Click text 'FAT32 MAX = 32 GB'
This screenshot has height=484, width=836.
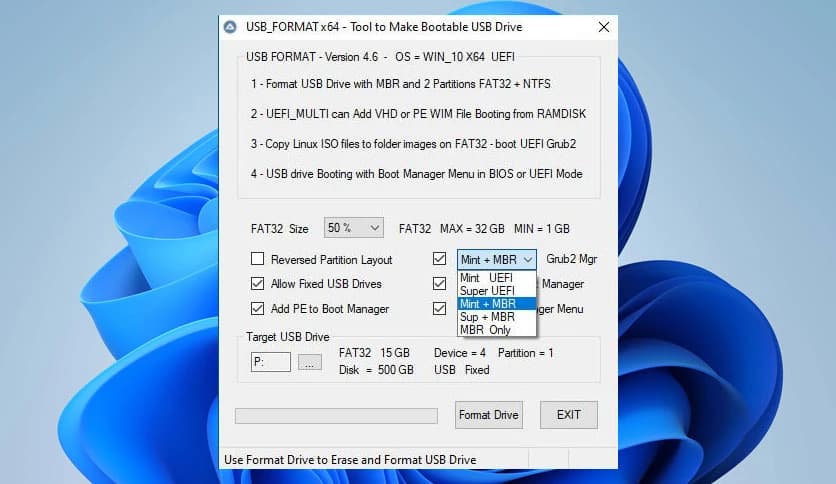point(452,229)
